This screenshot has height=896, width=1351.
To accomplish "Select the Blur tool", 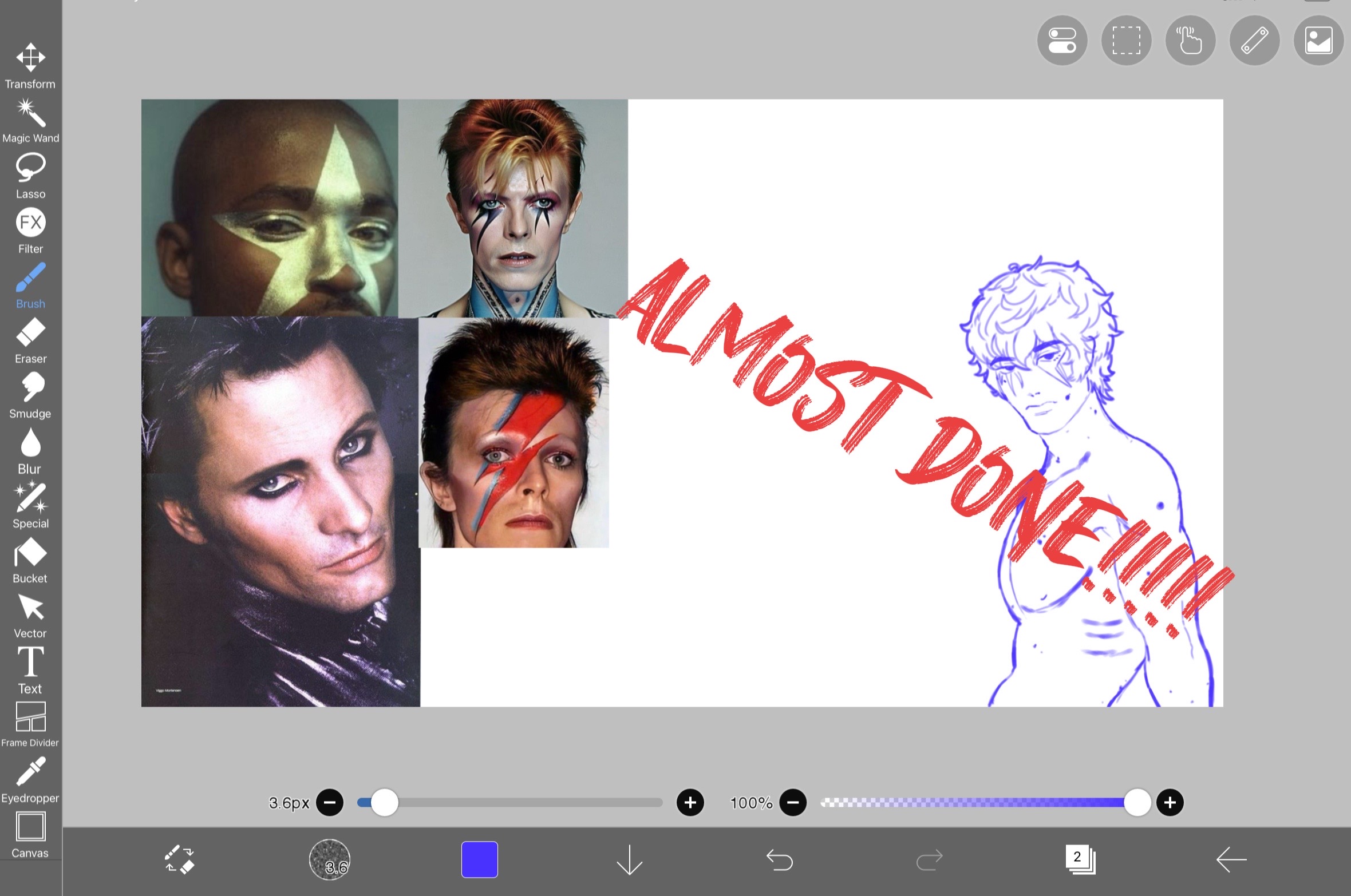I will tap(30, 450).
